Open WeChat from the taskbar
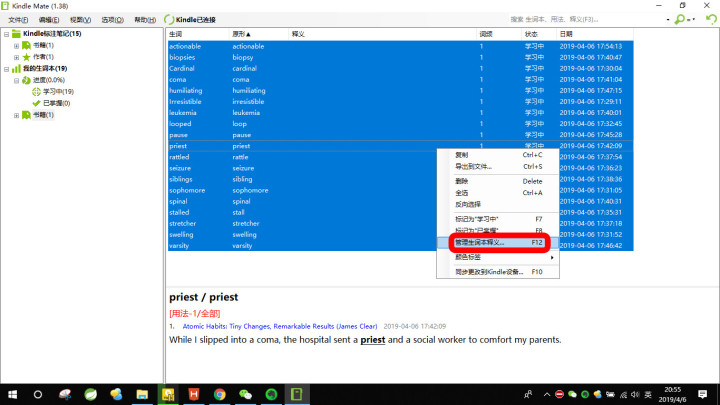This screenshot has width=720, height=405. click(x=246, y=394)
